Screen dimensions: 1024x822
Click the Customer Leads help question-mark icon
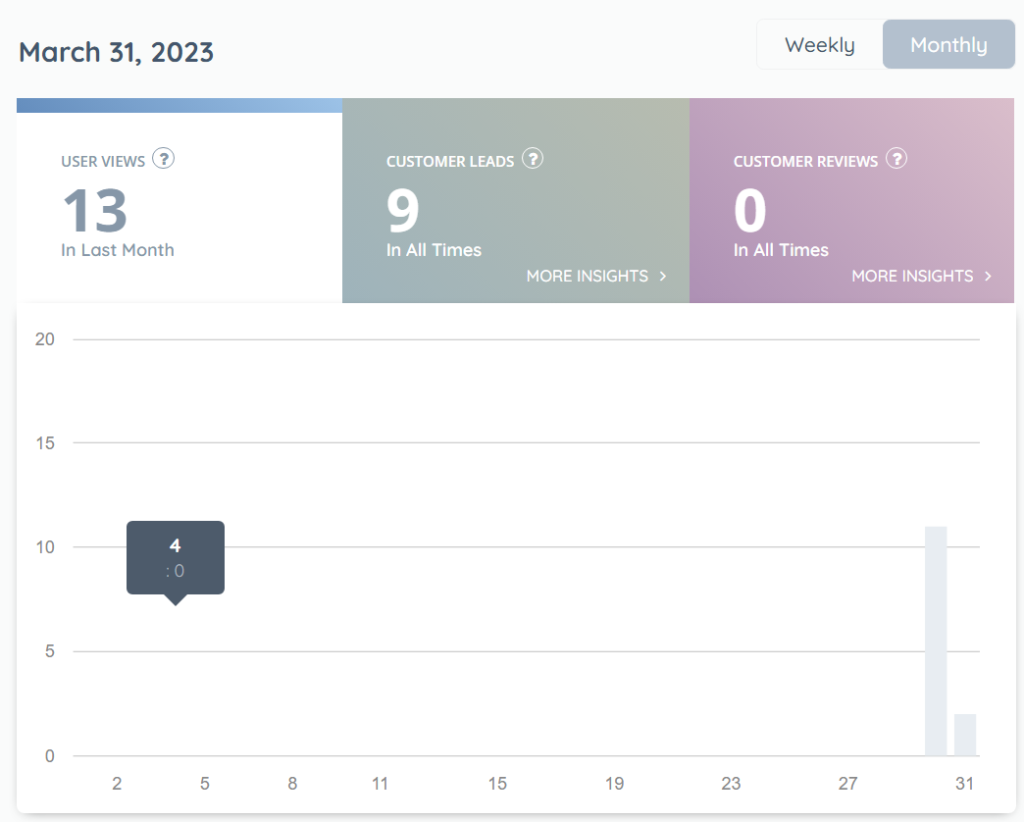[x=533, y=159]
